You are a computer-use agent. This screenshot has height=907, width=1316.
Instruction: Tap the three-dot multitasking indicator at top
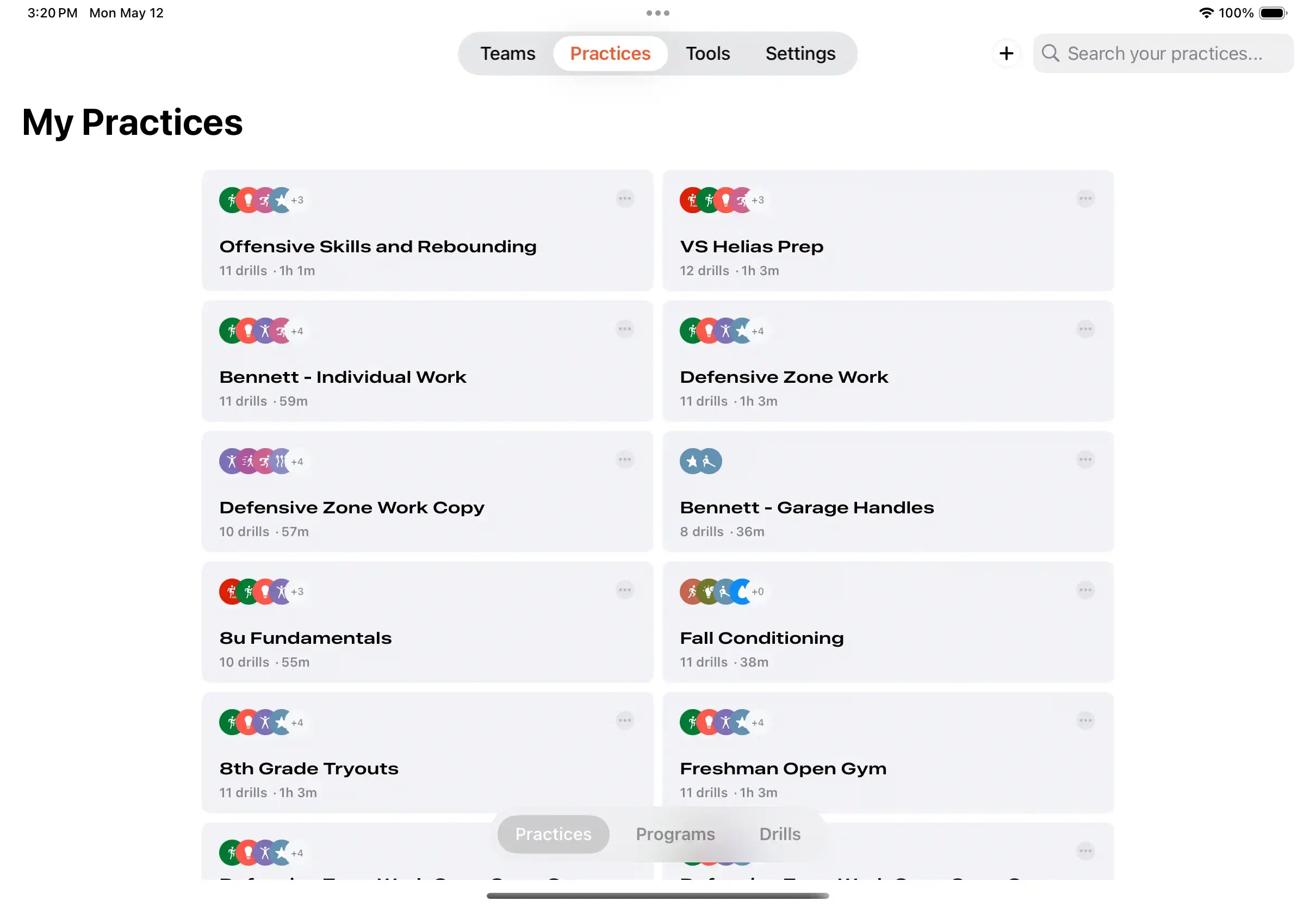point(657,13)
